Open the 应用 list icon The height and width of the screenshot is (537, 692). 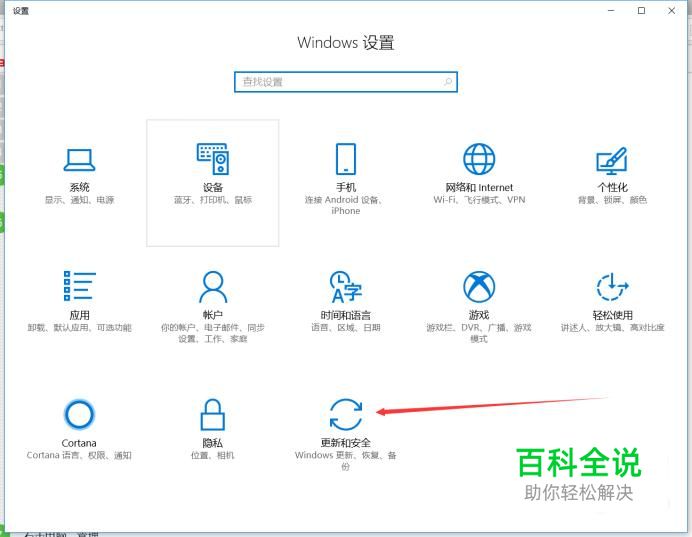point(79,286)
